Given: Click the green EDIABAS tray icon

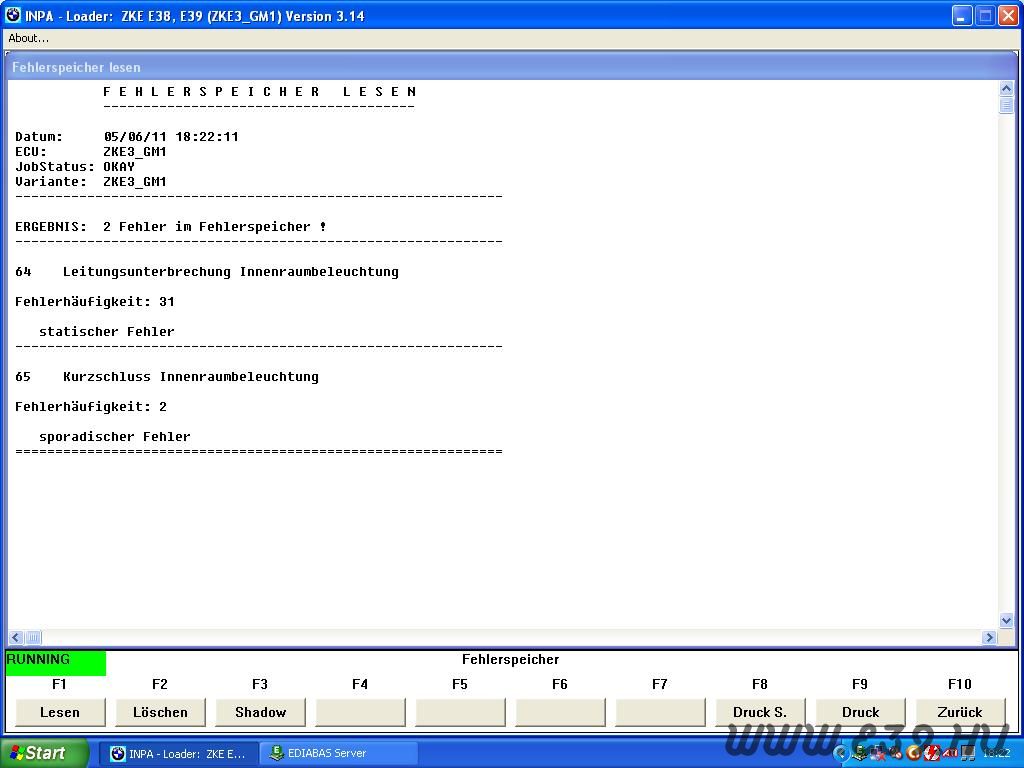Looking at the screenshot, I should pos(860,753).
